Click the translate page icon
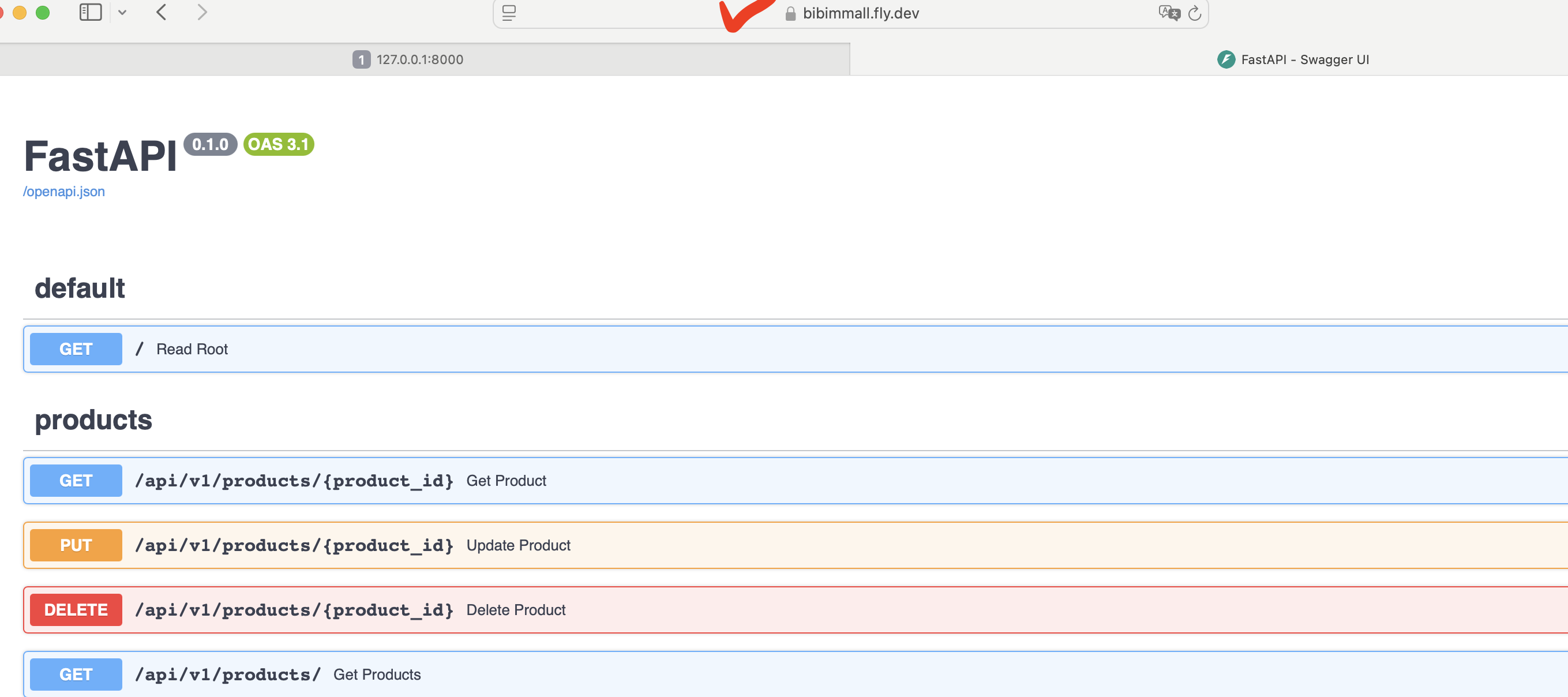 (1168, 13)
